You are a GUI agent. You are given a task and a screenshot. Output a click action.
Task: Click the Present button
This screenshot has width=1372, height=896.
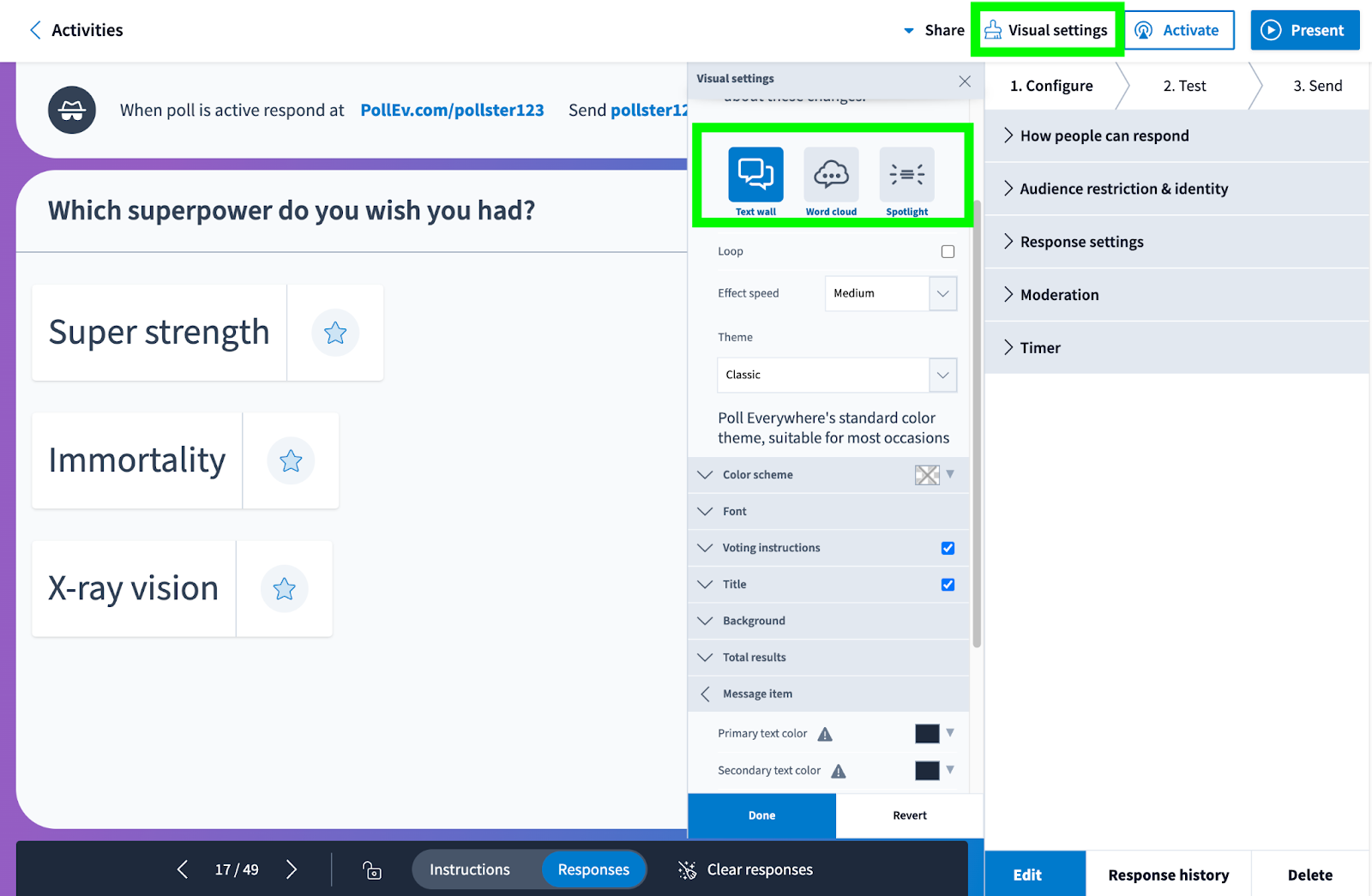(1304, 30)
